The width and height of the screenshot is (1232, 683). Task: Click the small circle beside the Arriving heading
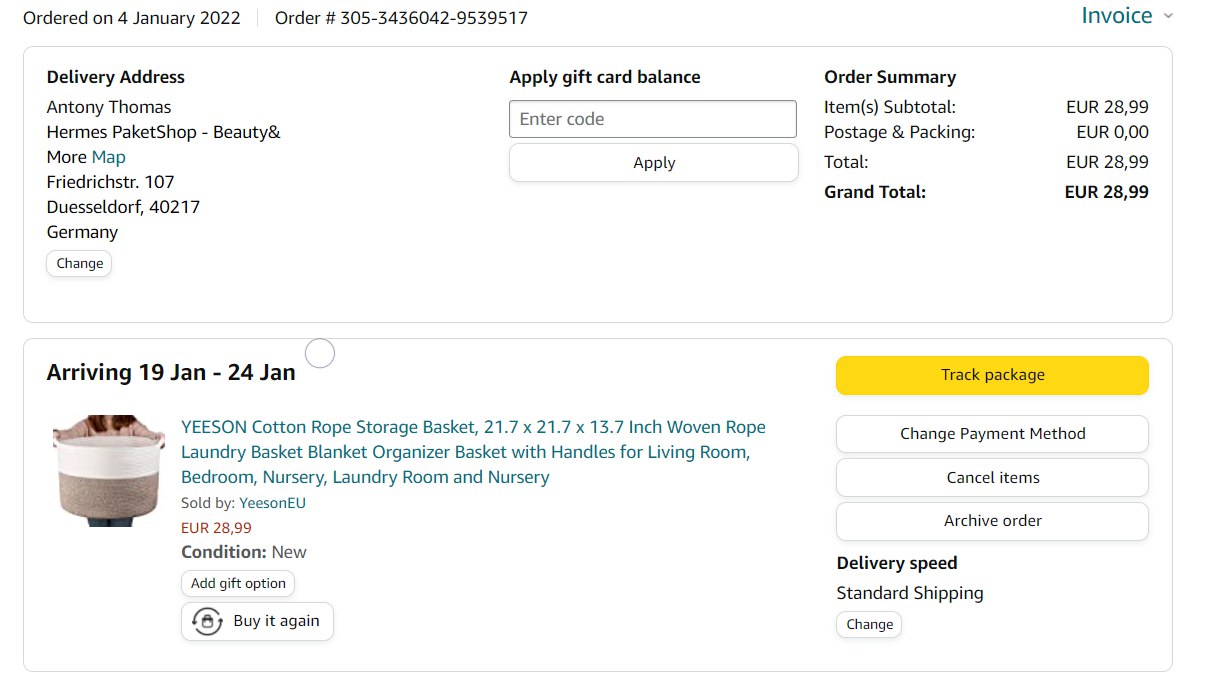pyautogui.click(x=319, y=353)
